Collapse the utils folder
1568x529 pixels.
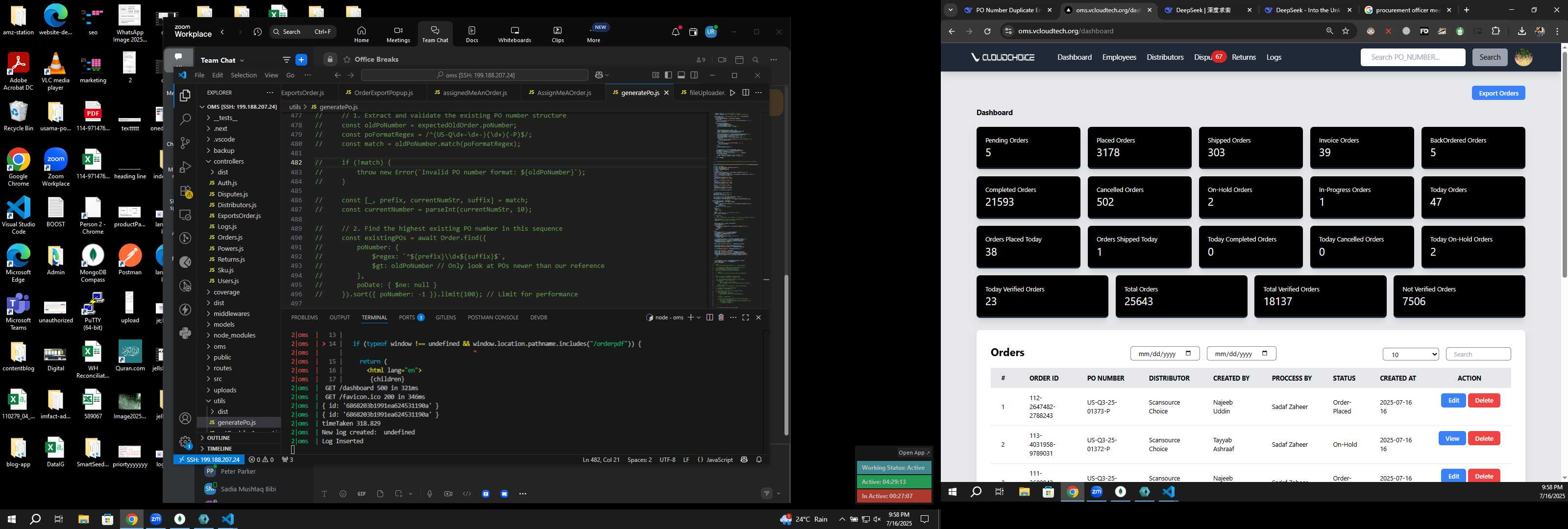[x=219, y=401]
